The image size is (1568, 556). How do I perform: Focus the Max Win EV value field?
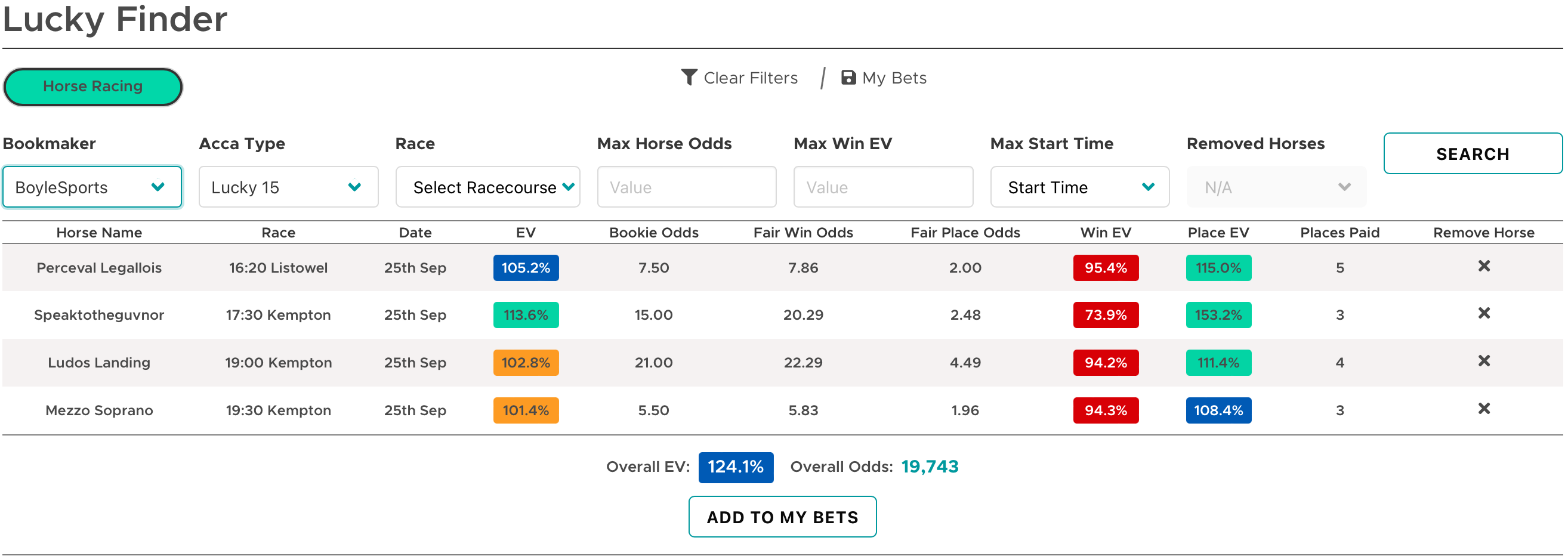[x=882, y=187]
